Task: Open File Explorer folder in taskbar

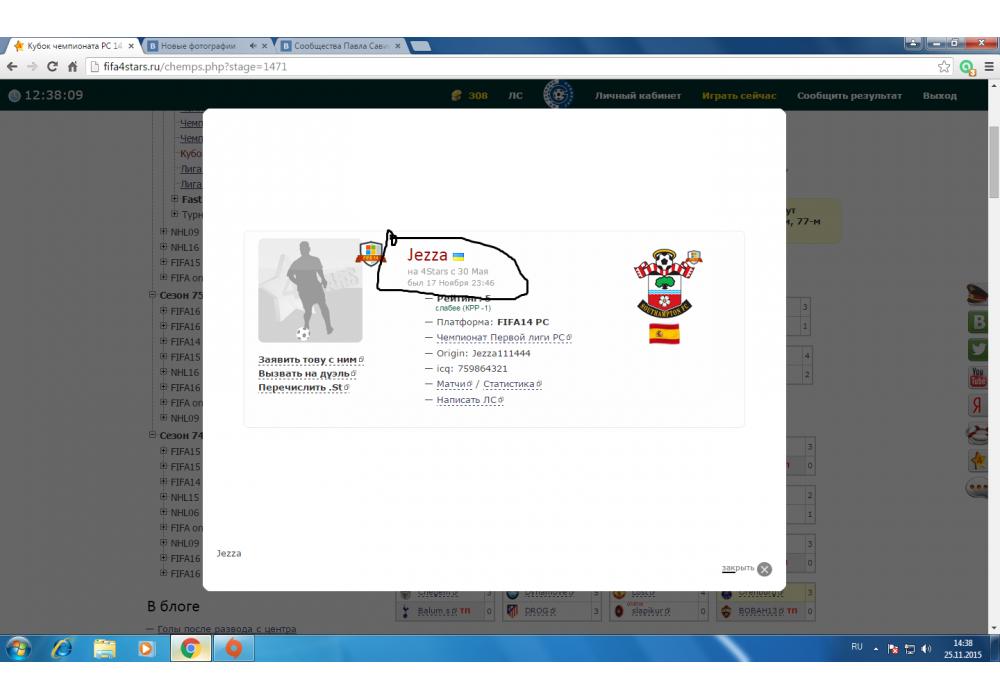Action: tap(105, 648)
